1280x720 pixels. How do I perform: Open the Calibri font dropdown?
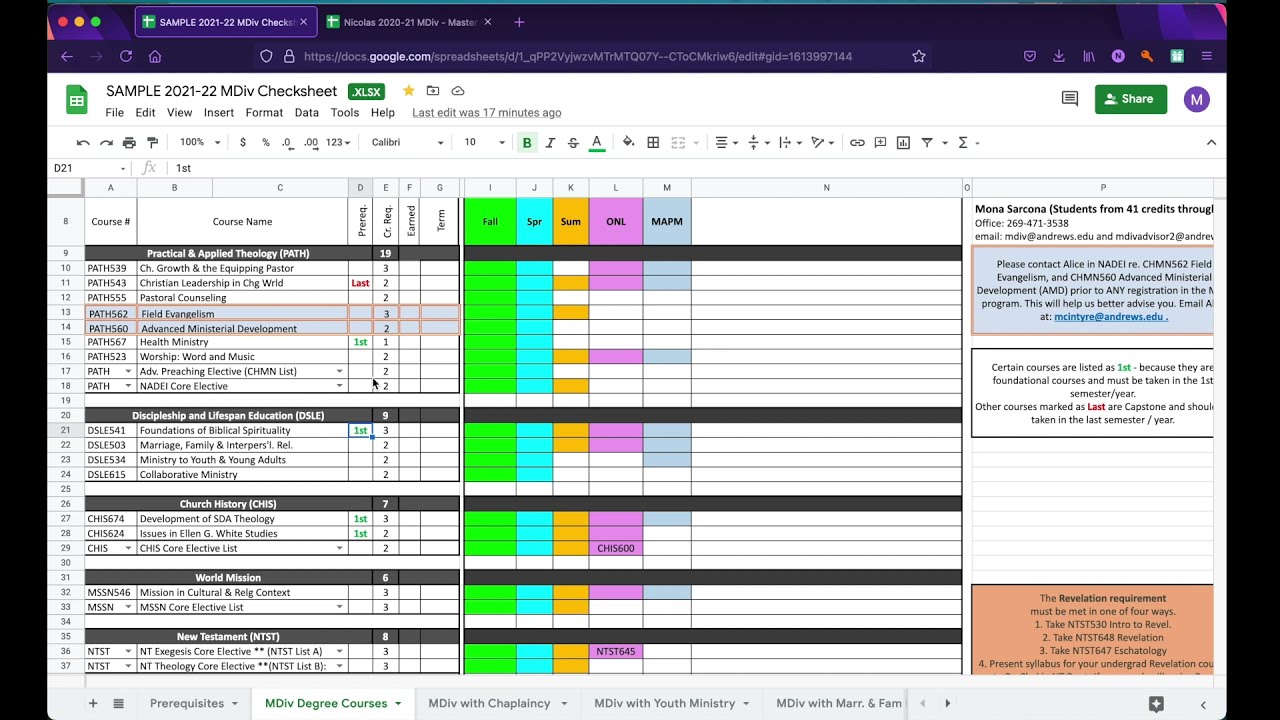tap(407, 143)
